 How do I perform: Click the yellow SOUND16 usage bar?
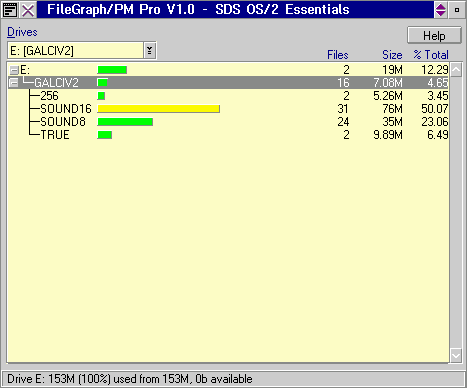[158, 109]
